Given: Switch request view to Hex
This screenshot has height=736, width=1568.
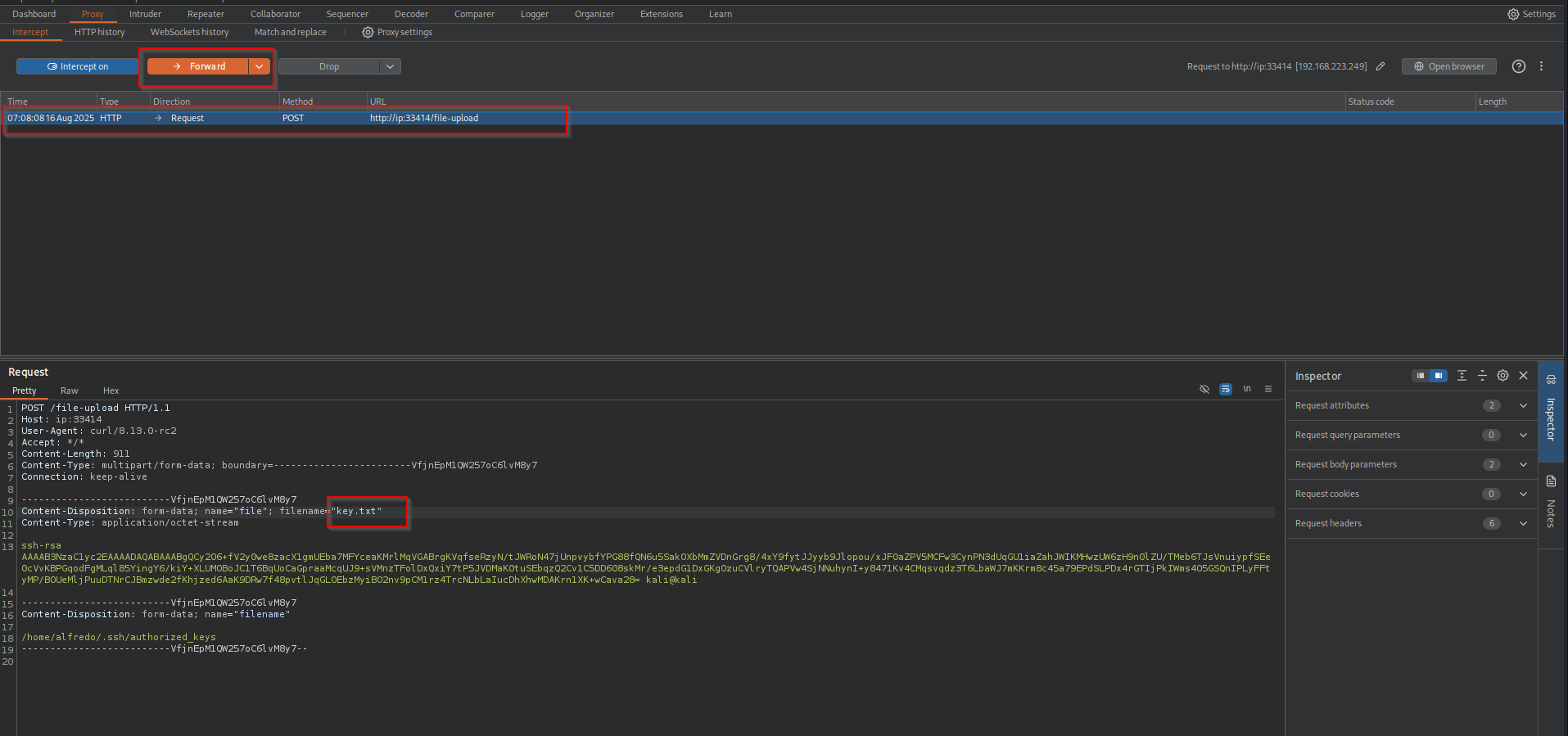Looking at the screenshot, I should click(x=111, y=391).
